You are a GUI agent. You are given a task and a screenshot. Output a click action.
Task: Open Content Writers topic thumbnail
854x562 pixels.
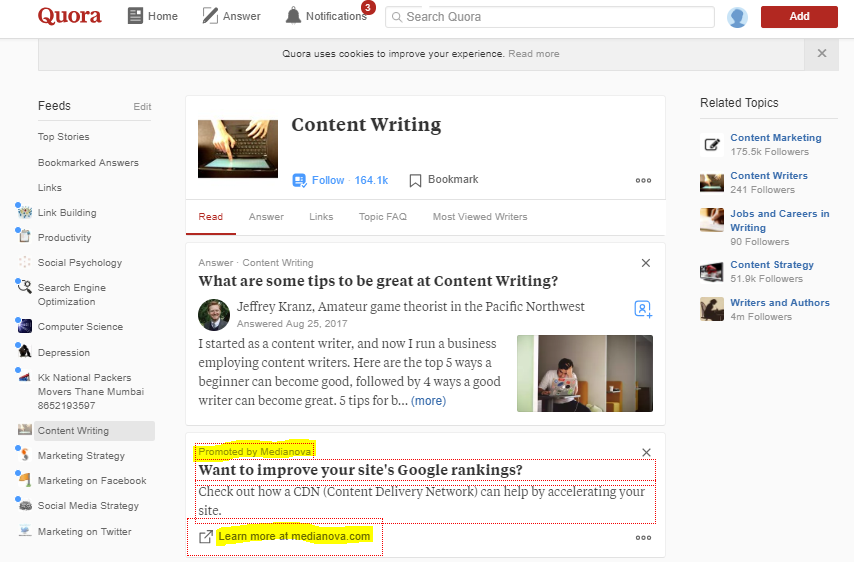tap(712, 182)
